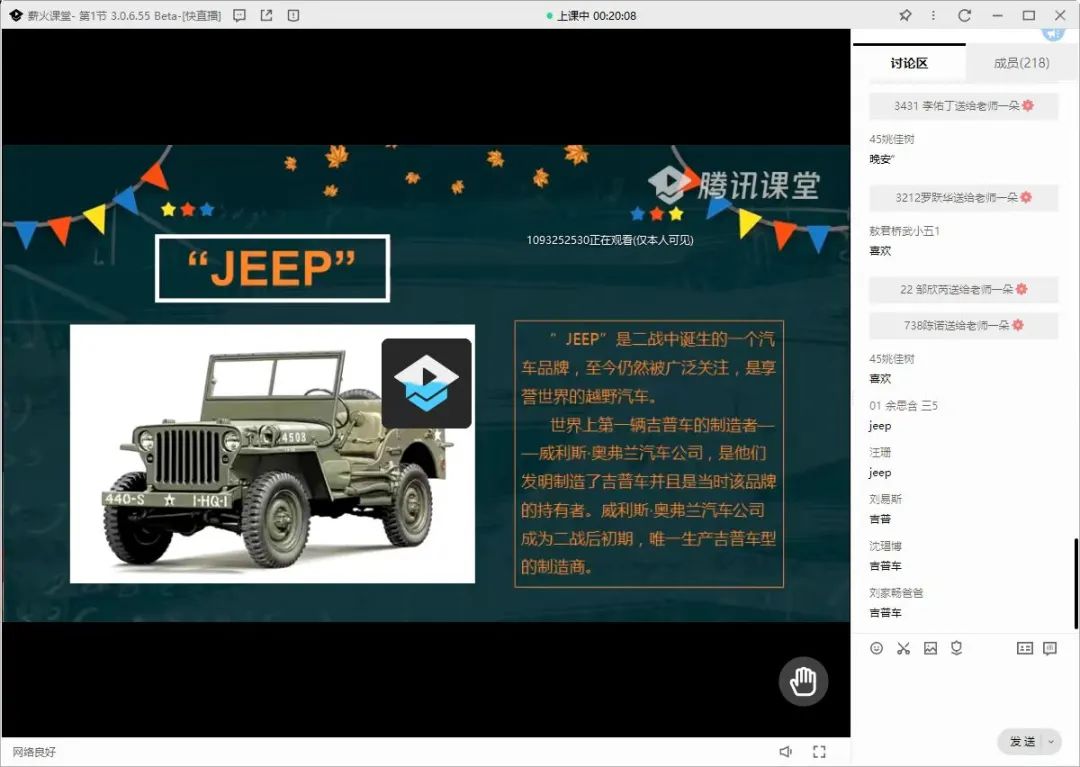Click the classroom app logo in title bar
1080x767 pixels.
(x=16, y=15)
